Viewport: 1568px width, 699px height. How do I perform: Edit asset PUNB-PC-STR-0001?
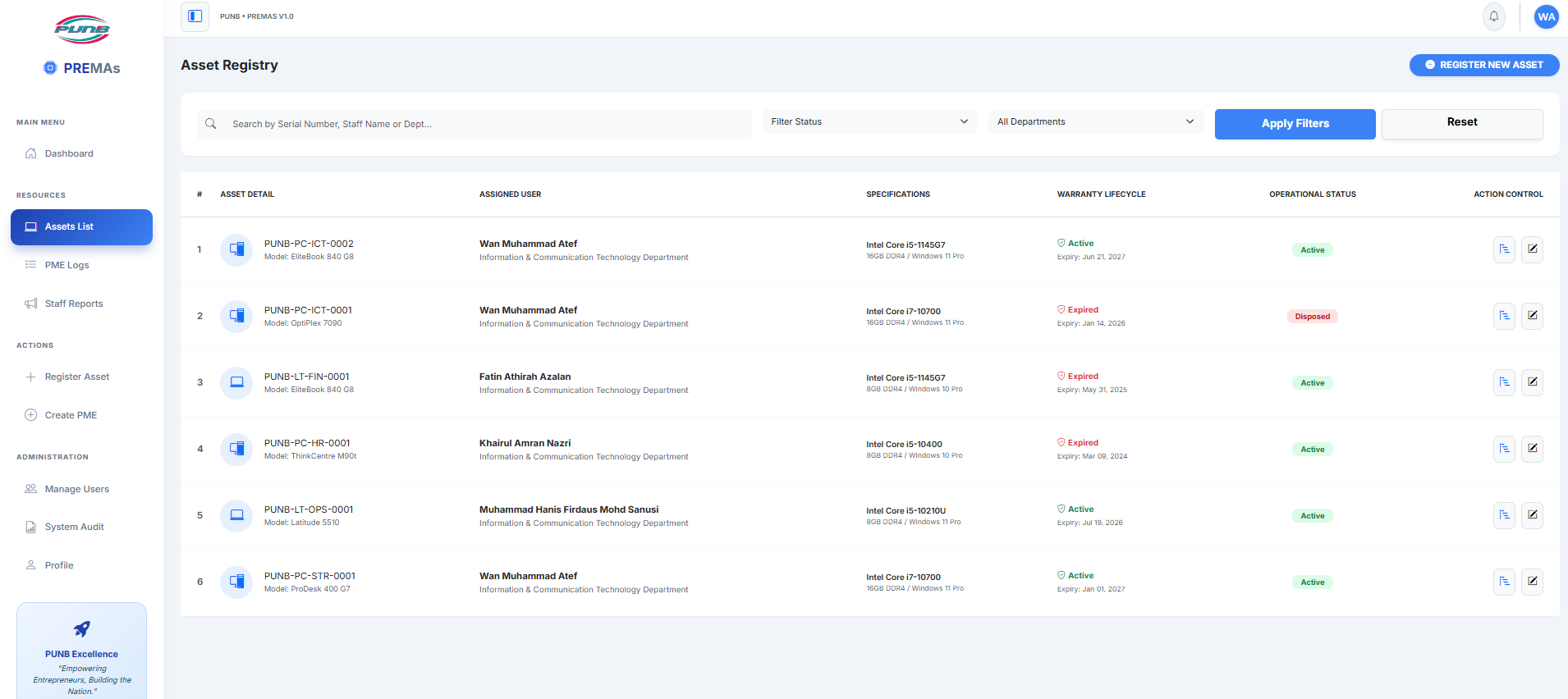point(1532,582)
